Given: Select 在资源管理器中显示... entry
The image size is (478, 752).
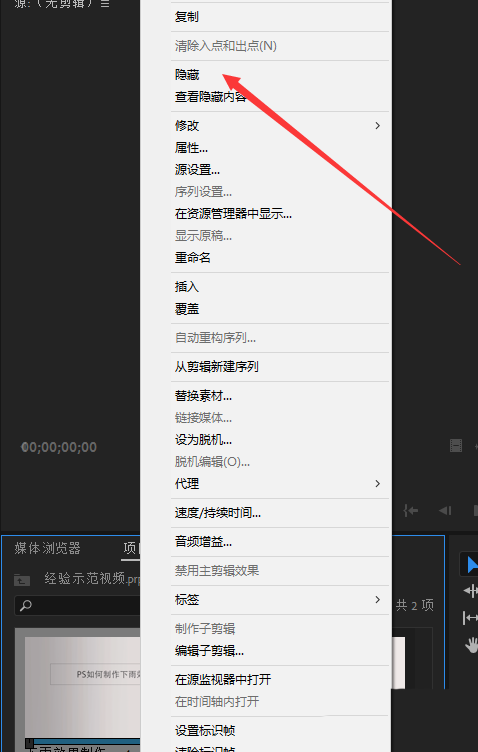Looking at the screenshot, I should click(x=233, y=214).
